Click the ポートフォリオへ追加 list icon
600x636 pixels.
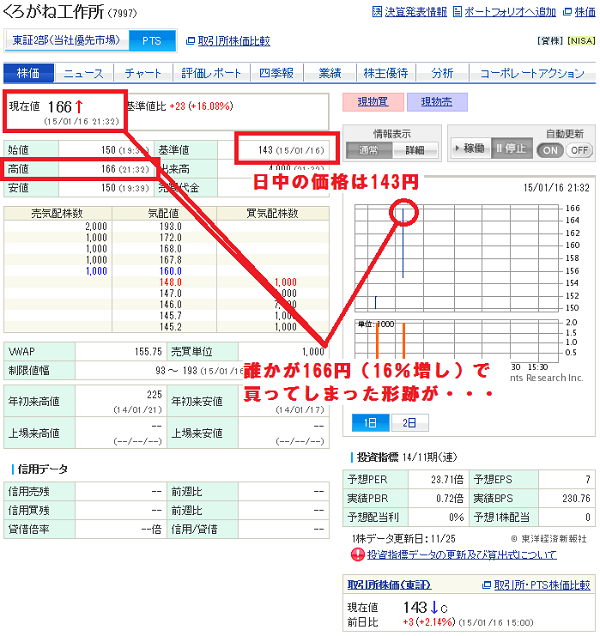[457, 12]
